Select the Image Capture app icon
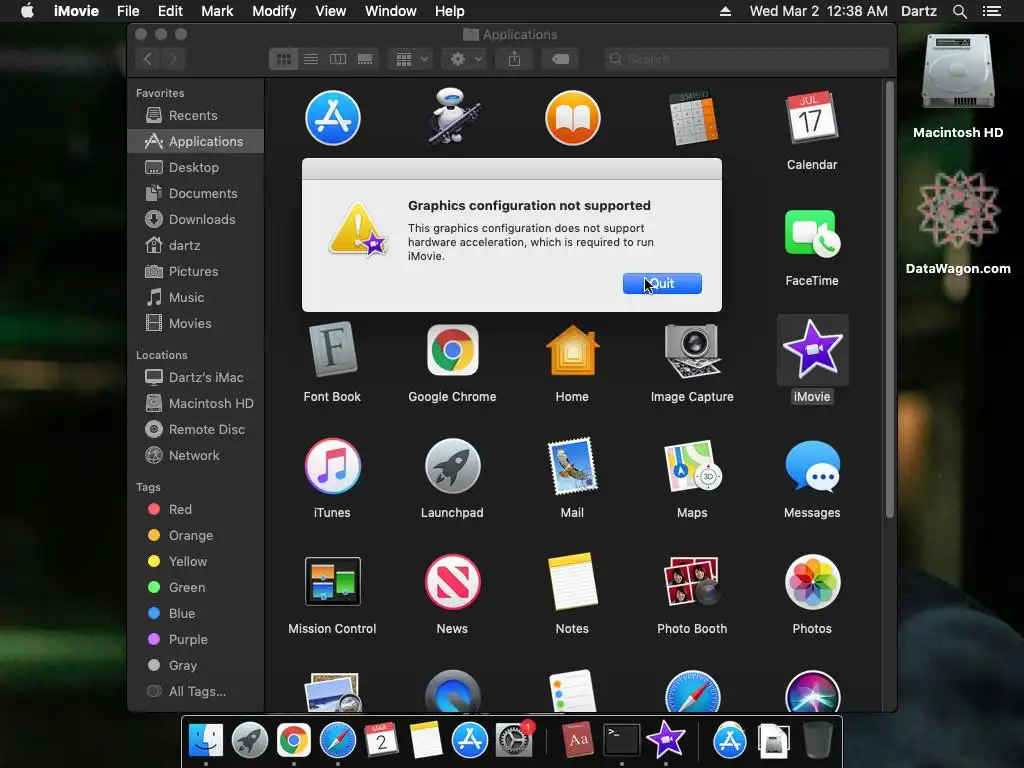Image resolution: width=1024 pixels, height=768 pixels. tap(692, 351)
